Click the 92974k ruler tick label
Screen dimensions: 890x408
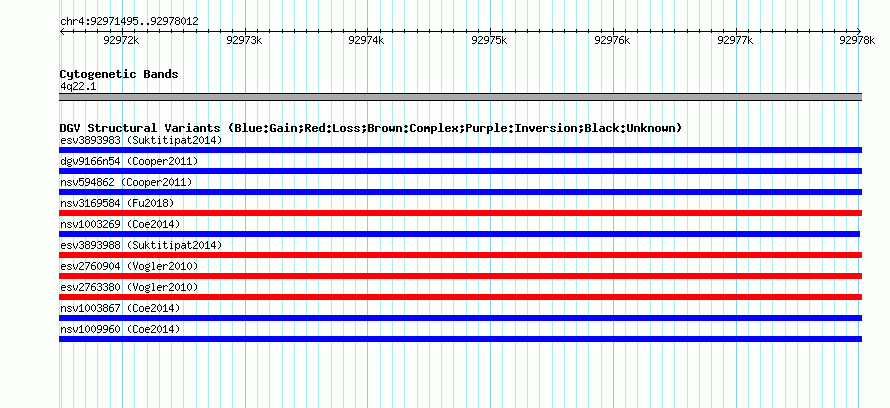(366, 40)
